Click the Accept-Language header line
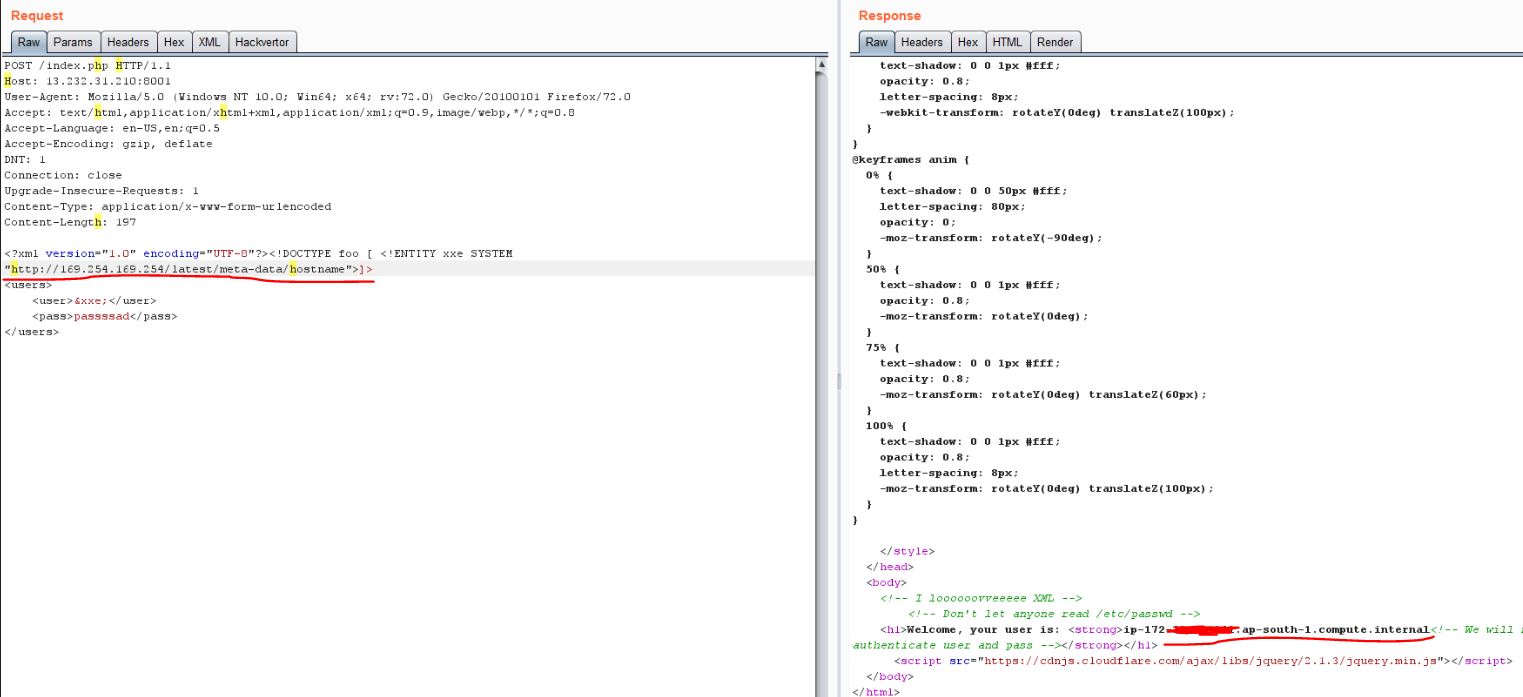 pyautogui.click(x=112, y=128)
